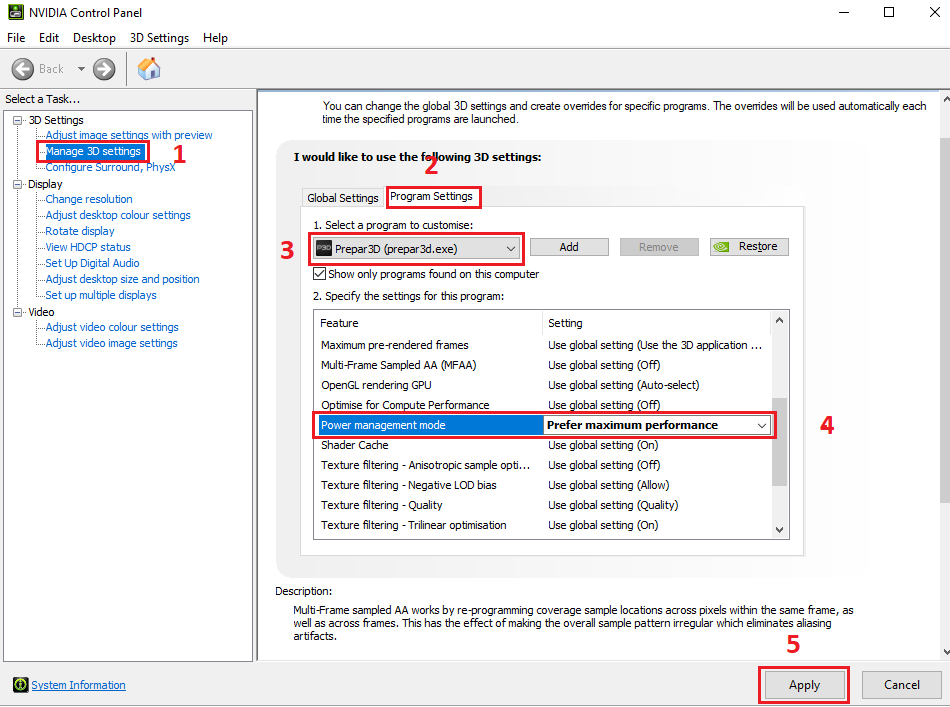Click the Setting column header
The height and width of the screenshot is (707, 950).
tap(657, 323)
